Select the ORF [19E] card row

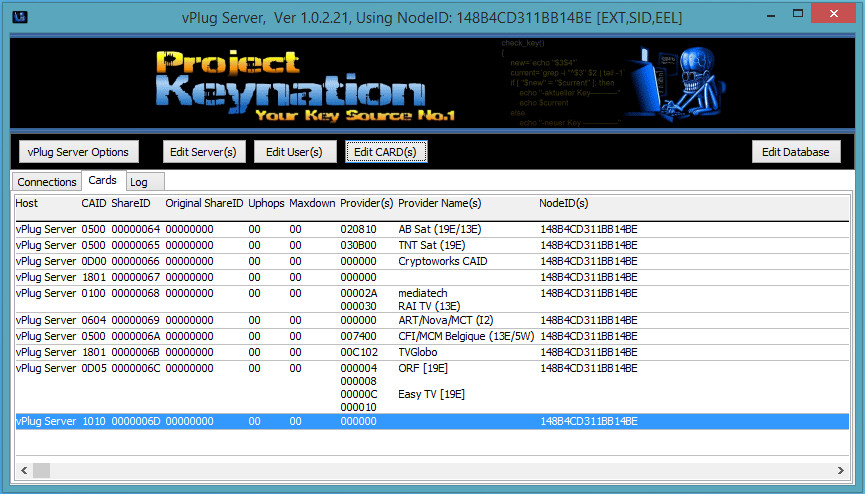coord(432,387)
